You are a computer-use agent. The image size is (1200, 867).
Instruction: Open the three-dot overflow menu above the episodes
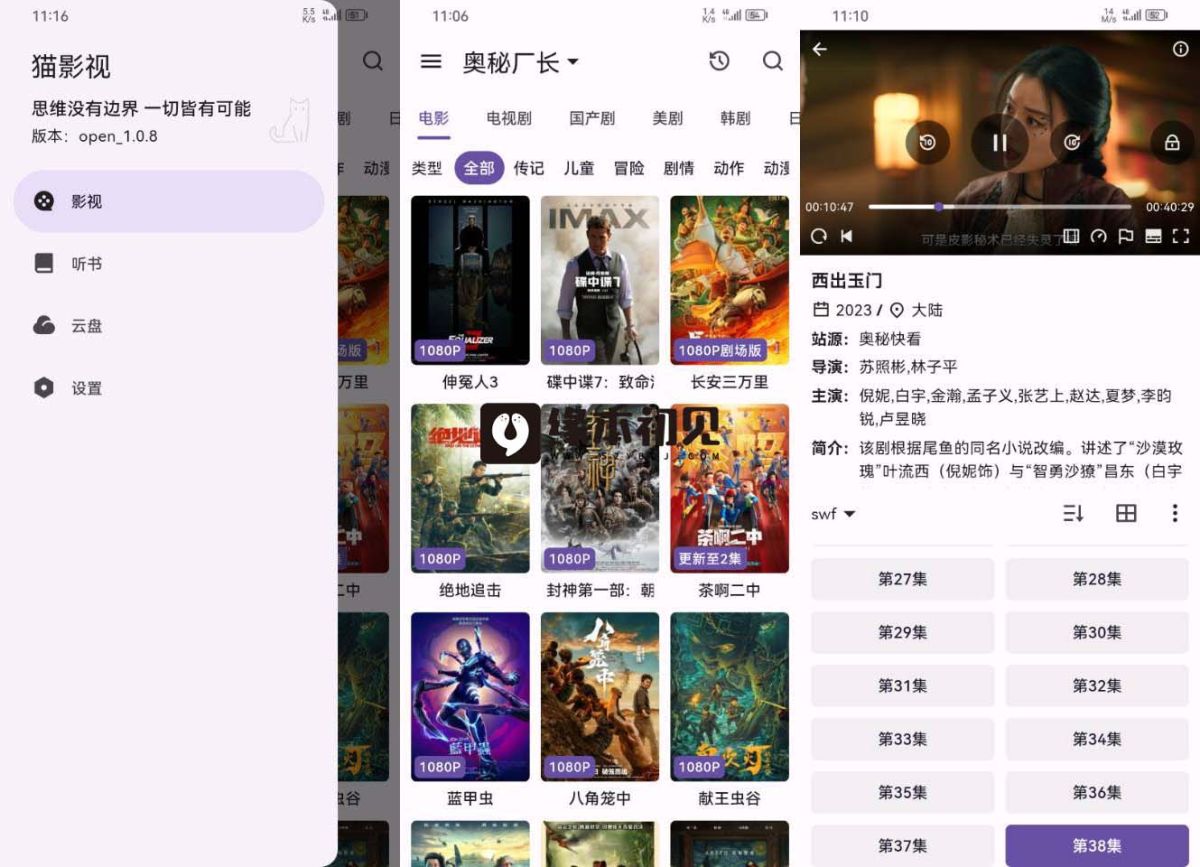1175,513
